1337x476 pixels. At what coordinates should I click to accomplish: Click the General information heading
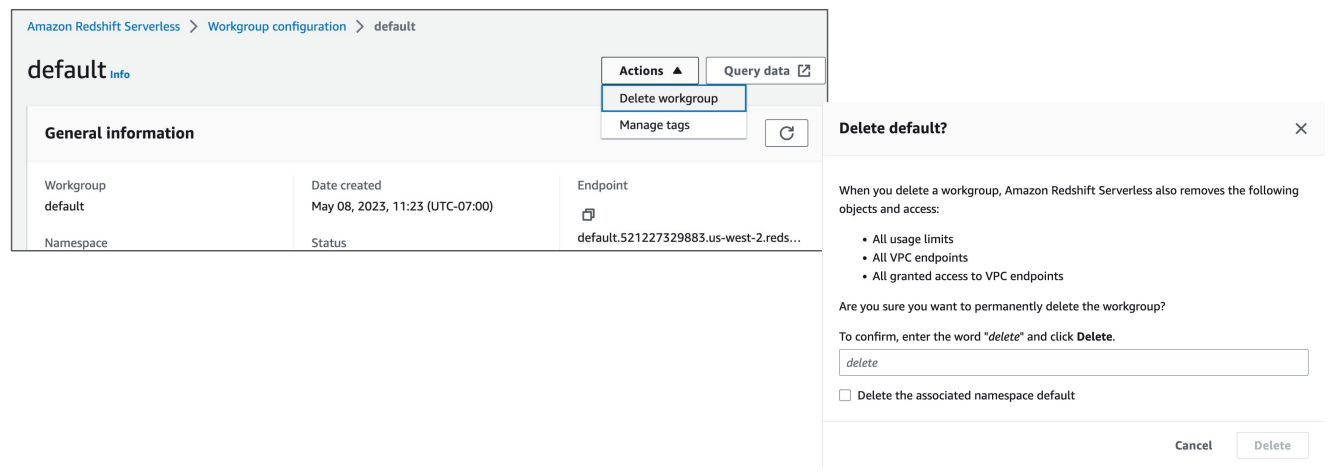pos(120,133)
